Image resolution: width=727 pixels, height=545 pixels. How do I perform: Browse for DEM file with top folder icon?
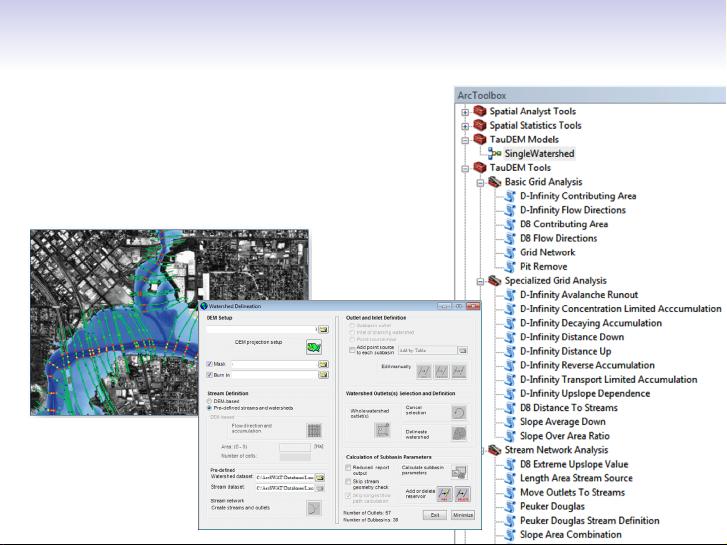click(323, 329)
